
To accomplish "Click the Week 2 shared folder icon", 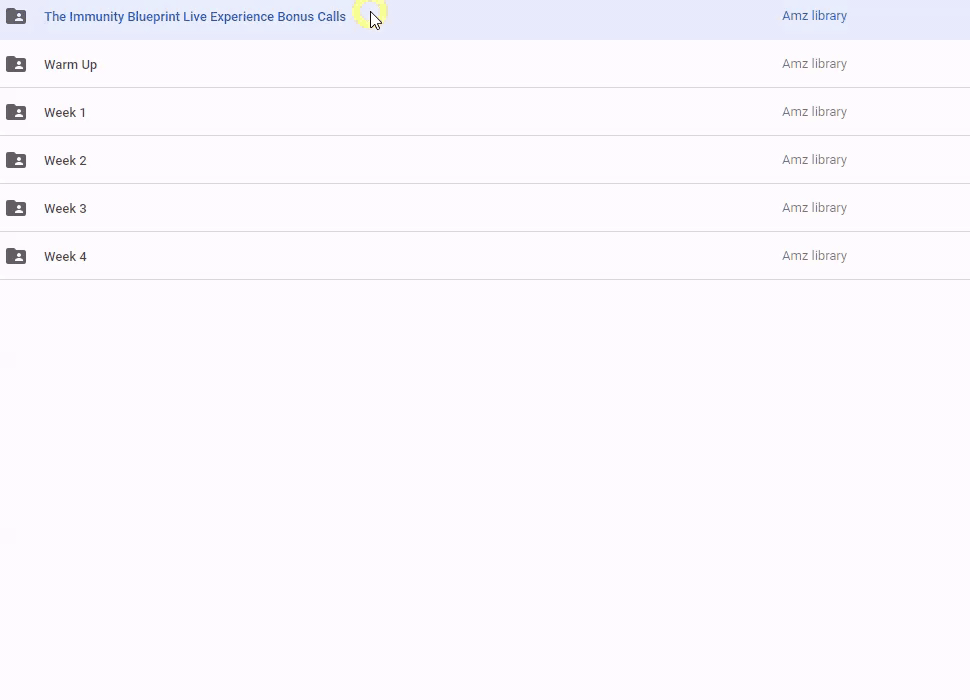I will [x=16, y=160].
